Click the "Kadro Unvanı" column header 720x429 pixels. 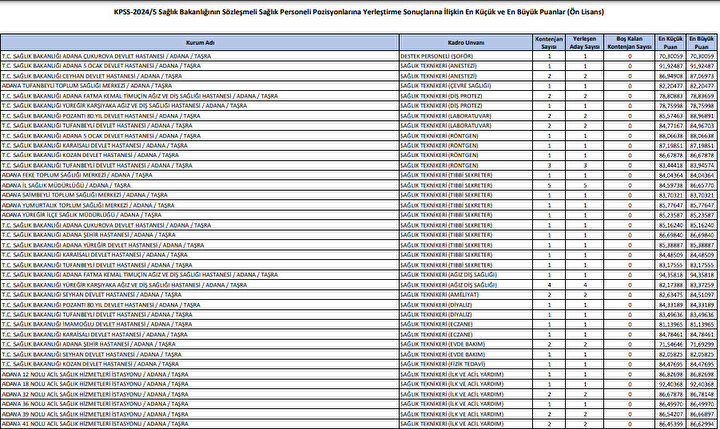[466, 42]
